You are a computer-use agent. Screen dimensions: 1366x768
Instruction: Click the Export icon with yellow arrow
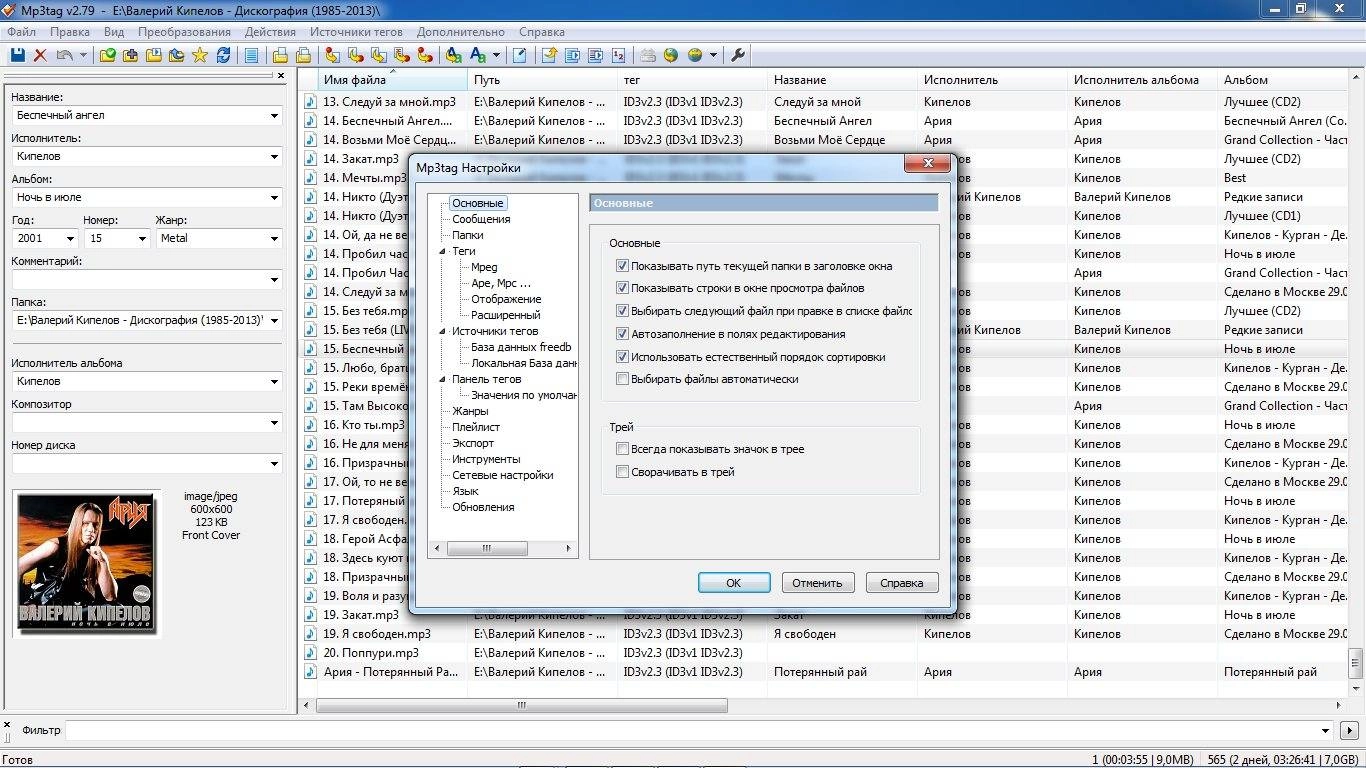pyautogui.click(x=548, y=55)
